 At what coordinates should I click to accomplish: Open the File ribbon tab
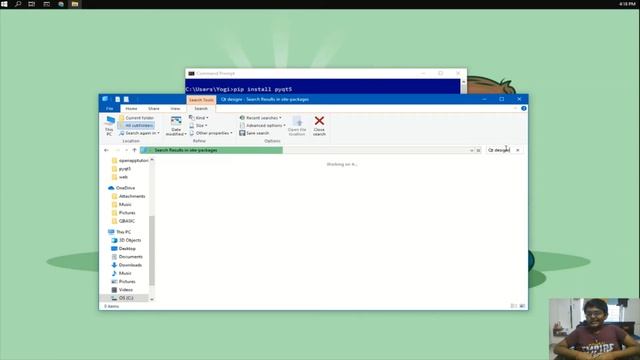(109, 109)
